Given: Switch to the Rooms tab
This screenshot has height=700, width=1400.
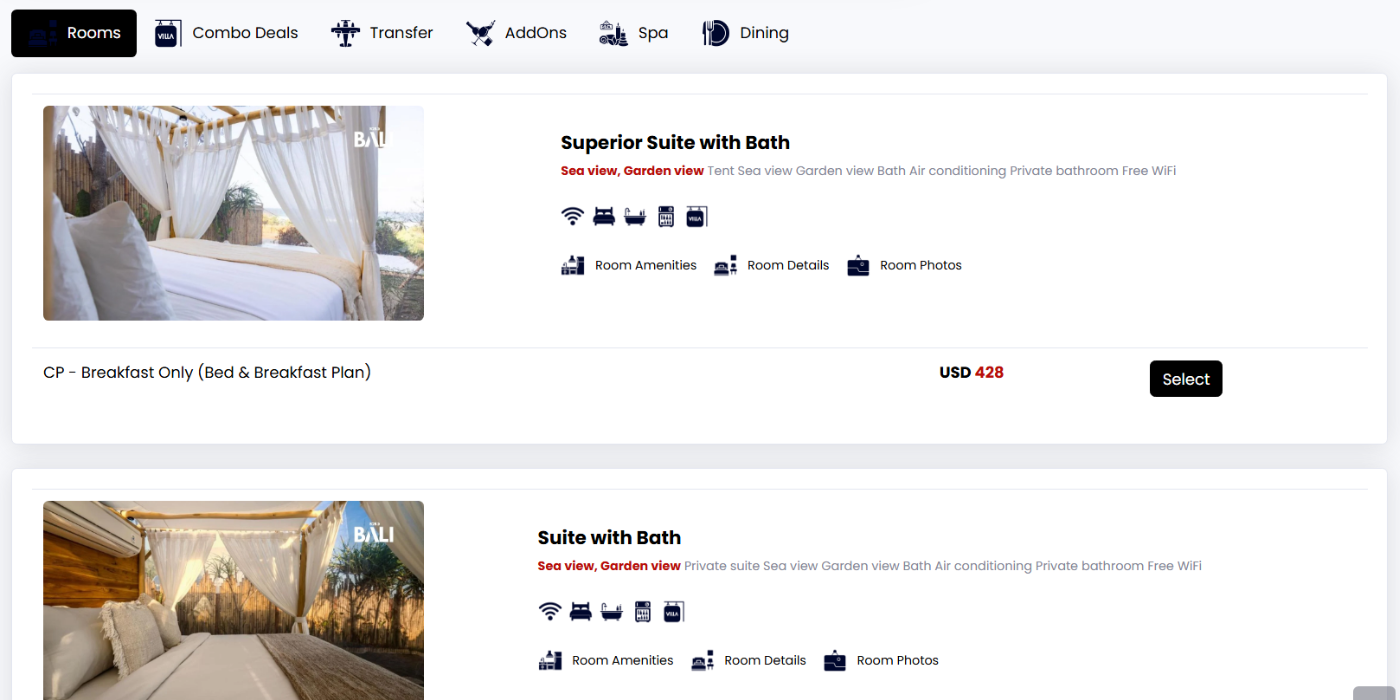Looking at the screenshot, I should [x=73, y=32].
